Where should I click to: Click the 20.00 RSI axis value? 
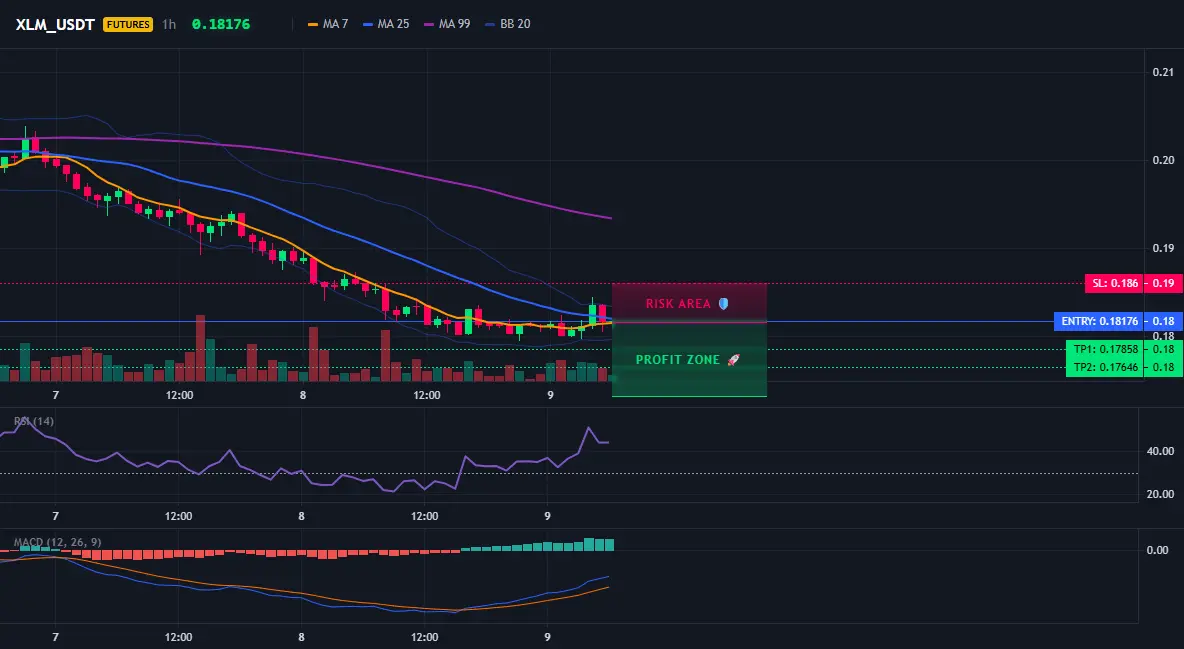pos(1160,494)
